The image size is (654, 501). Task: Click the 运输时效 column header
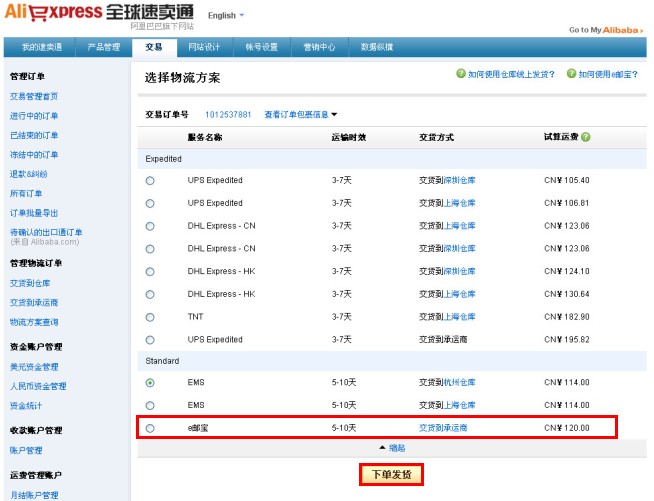(349, 137)
